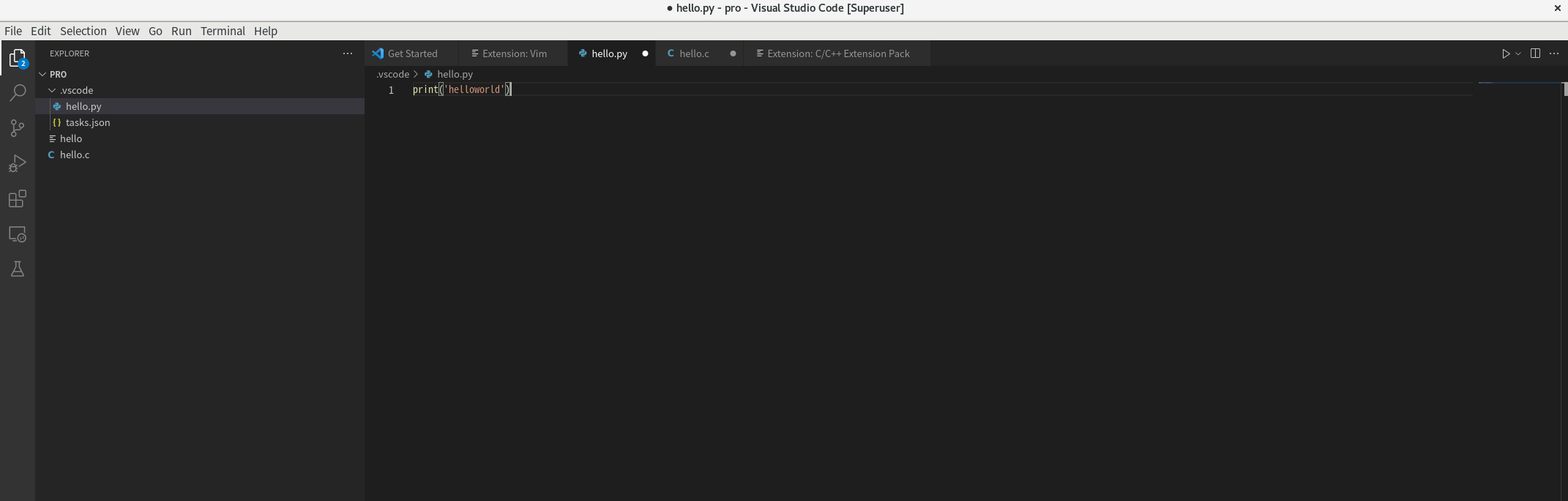The height and width of the screenshot is (501, 1568).
Task: Open the Terminal menu
Action: pos(223,31)
